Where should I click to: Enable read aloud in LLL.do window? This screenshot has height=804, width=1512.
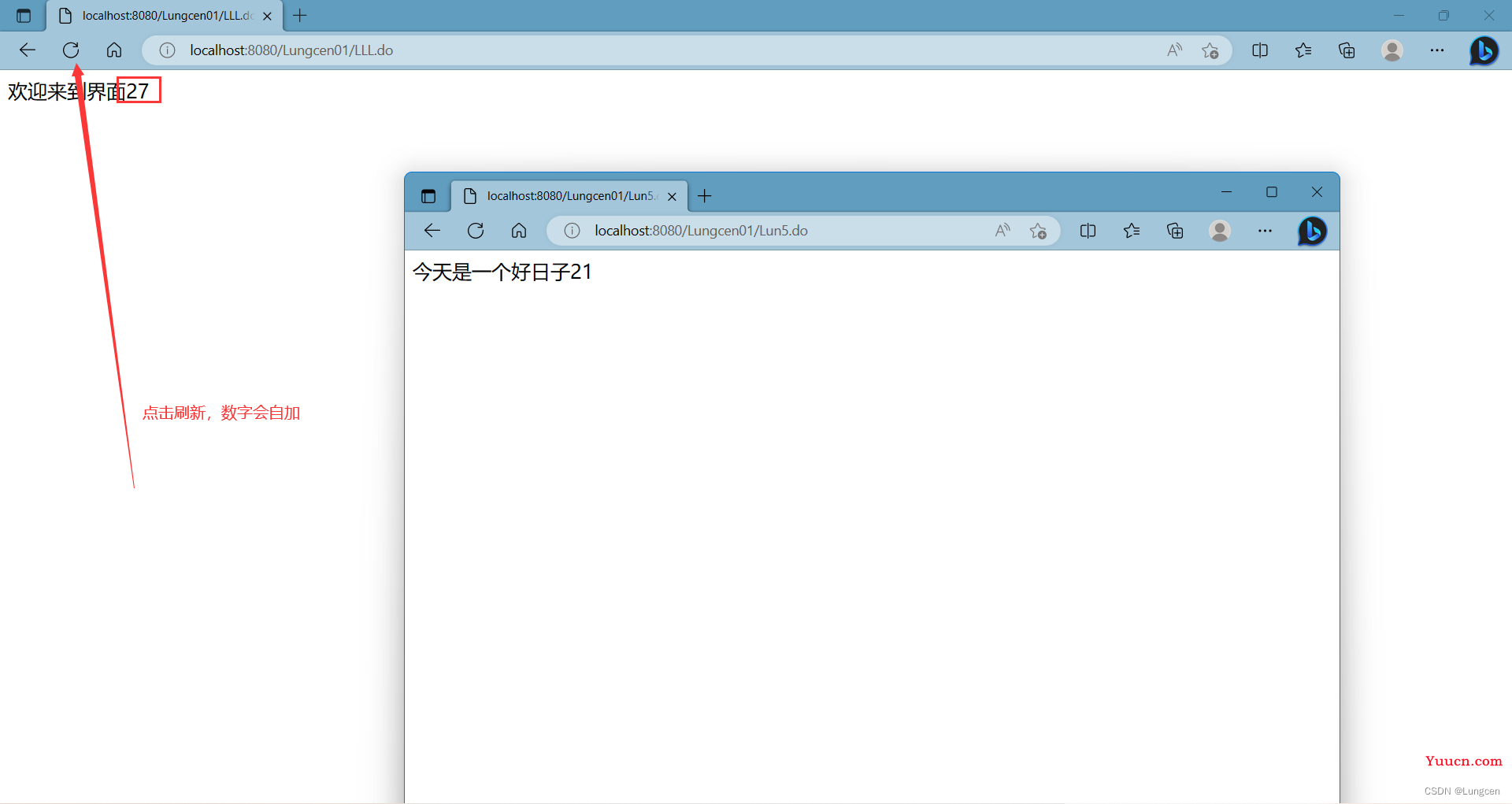[x=1174, y=50]
